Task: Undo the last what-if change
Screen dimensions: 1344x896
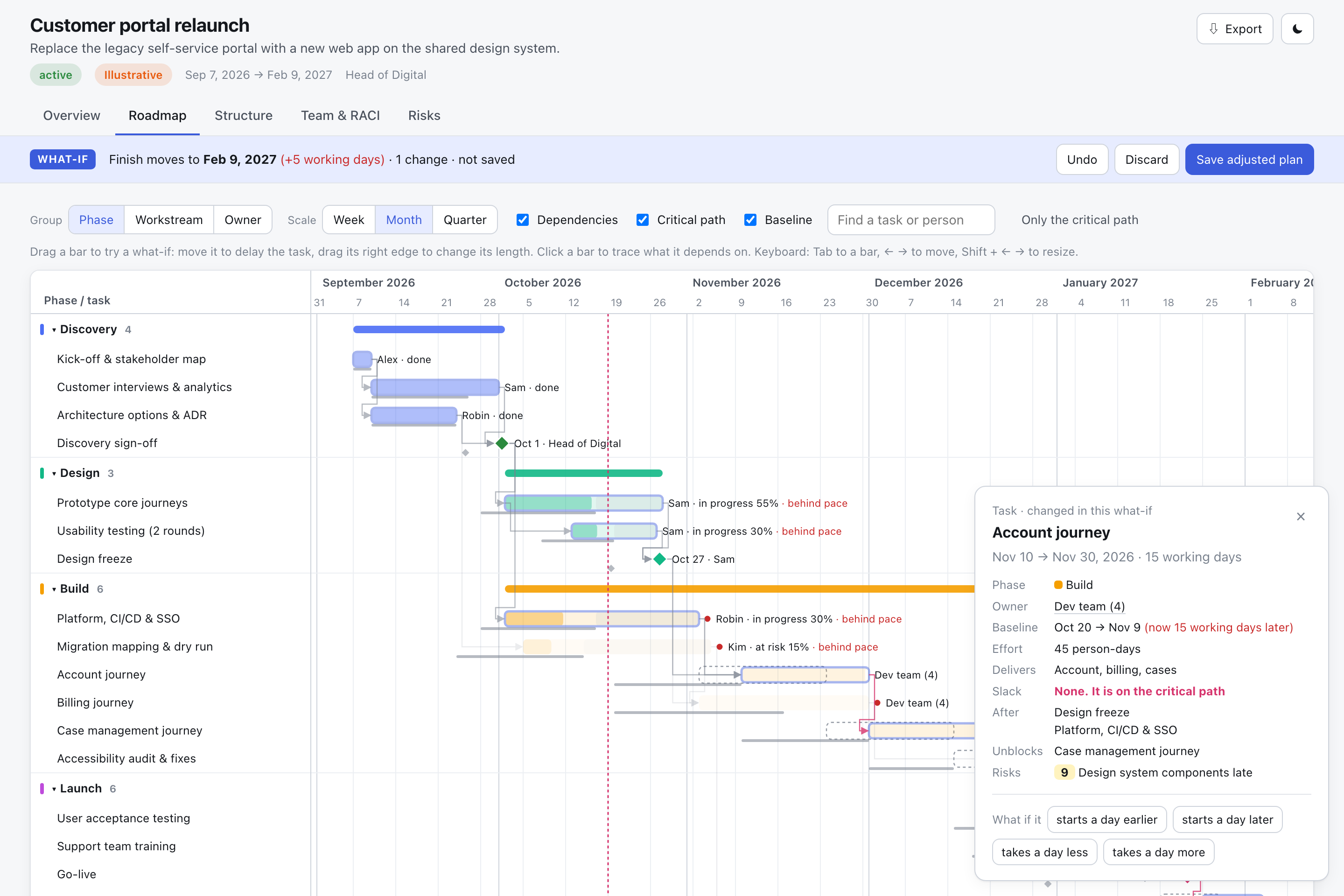Action: 1082,160
